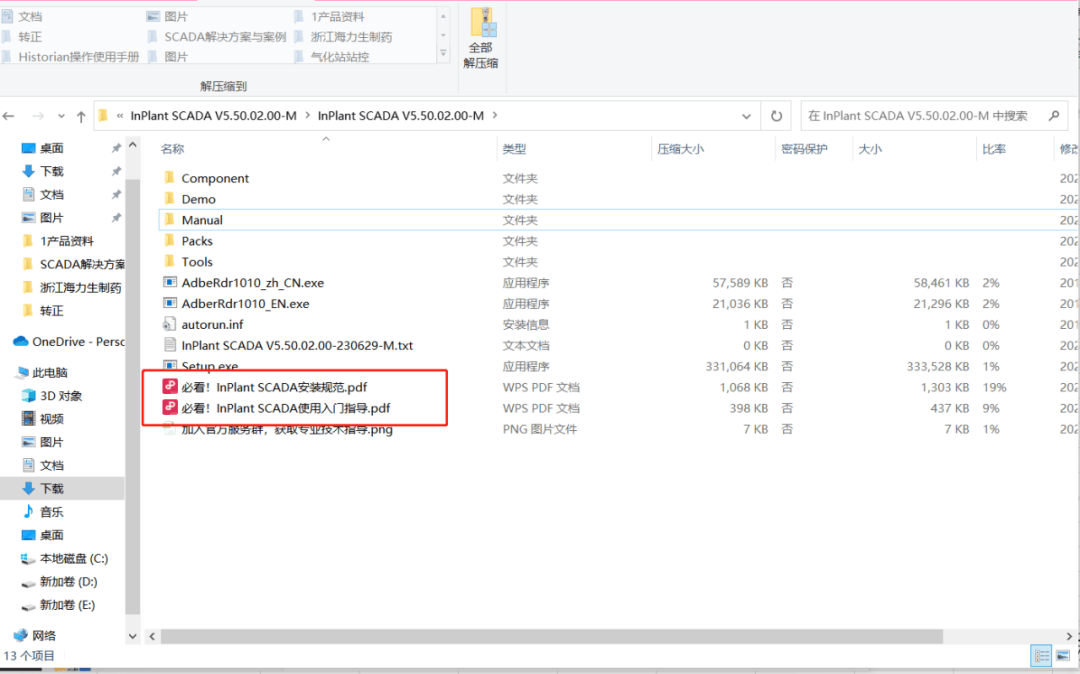This screenshot has width=1080, height=674.
Task: Open 浙江海力生制药 folder in sidebar
Action: (80, 288)
